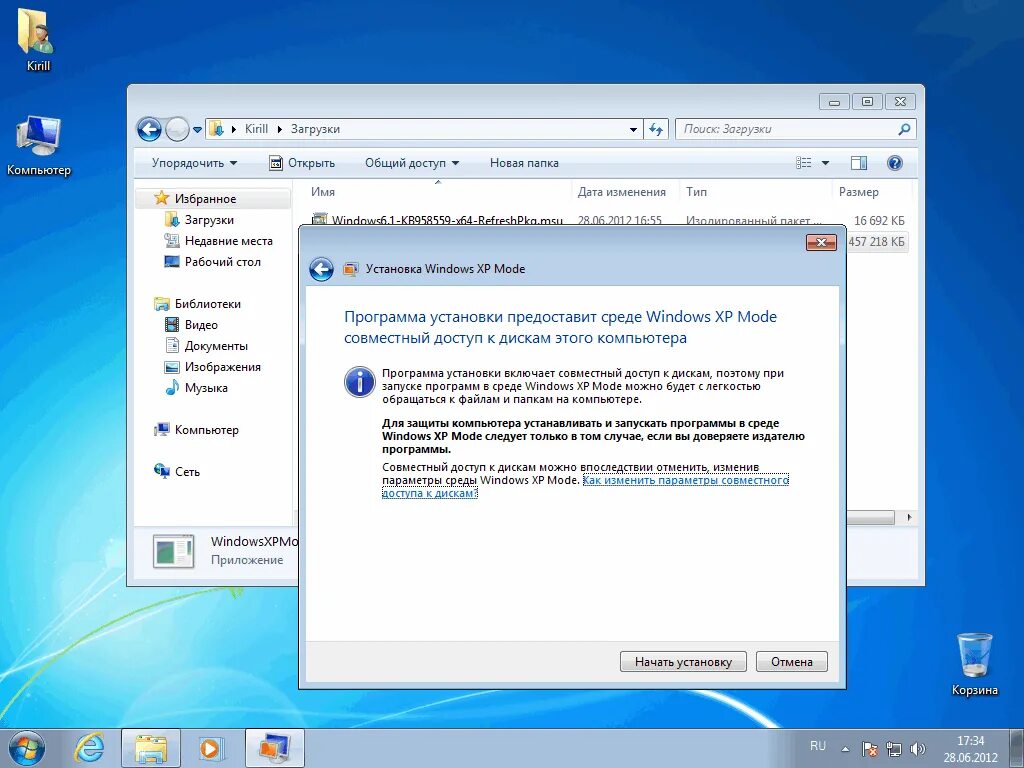Open view options dropdown arrow
The image size is (1024, 768).
click(x=825, y=163)
